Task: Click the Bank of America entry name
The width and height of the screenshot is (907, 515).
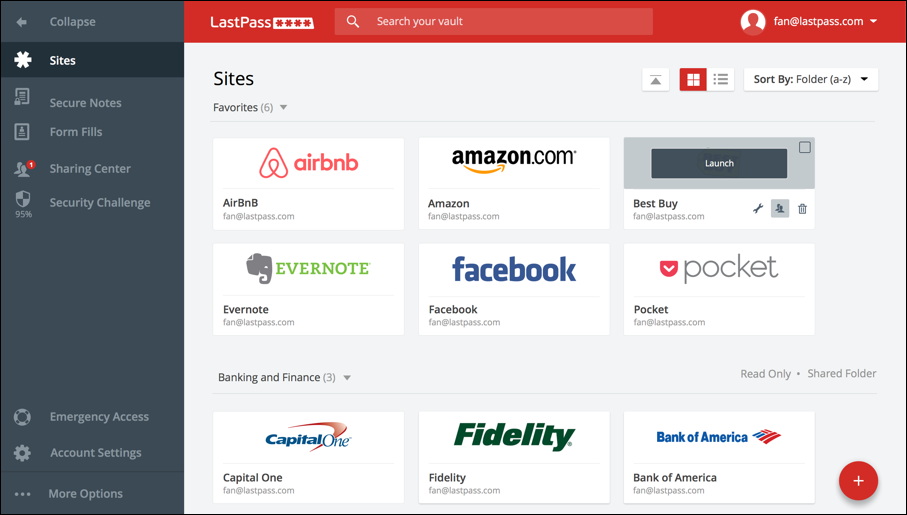Action: pyautogui.click(x=674, y=478)
